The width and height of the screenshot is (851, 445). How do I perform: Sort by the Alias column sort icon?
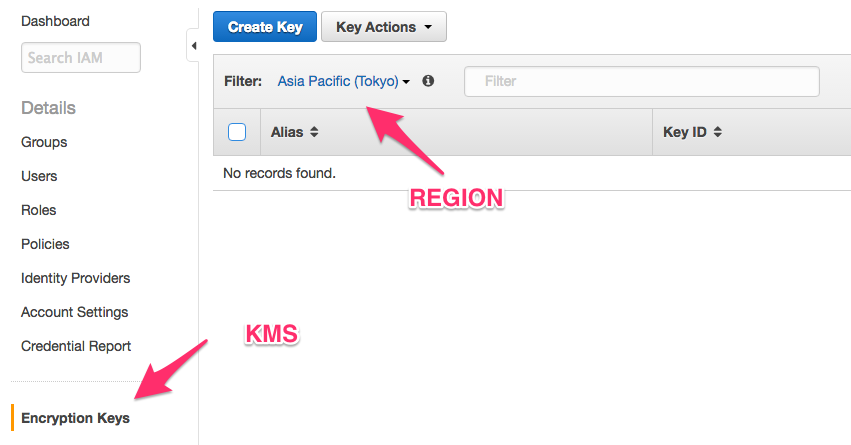click(314, 132)
